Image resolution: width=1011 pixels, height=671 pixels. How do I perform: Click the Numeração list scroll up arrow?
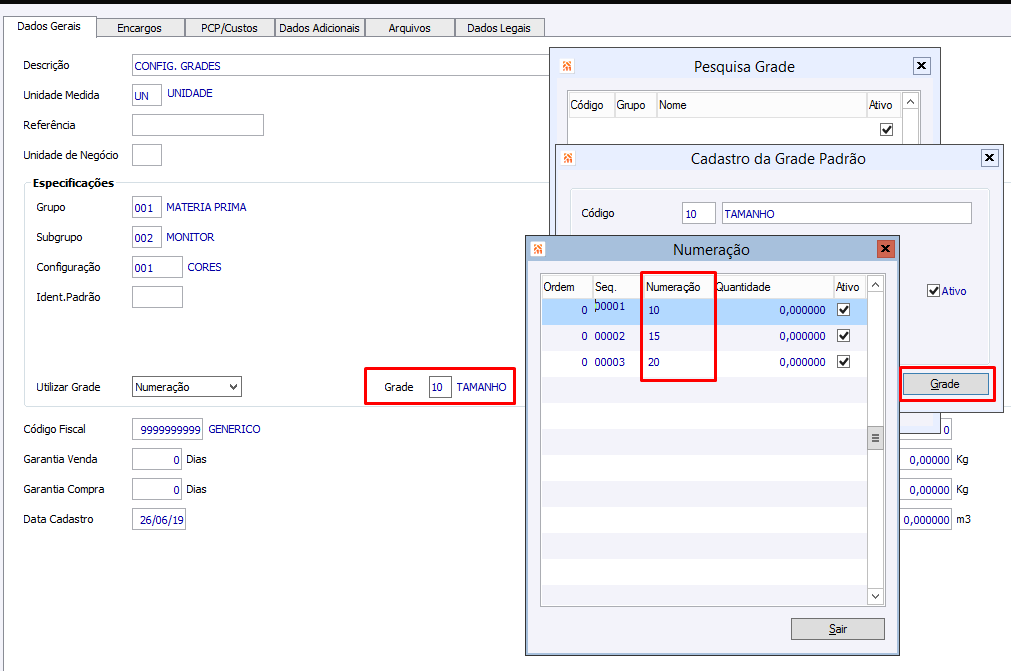875,284
